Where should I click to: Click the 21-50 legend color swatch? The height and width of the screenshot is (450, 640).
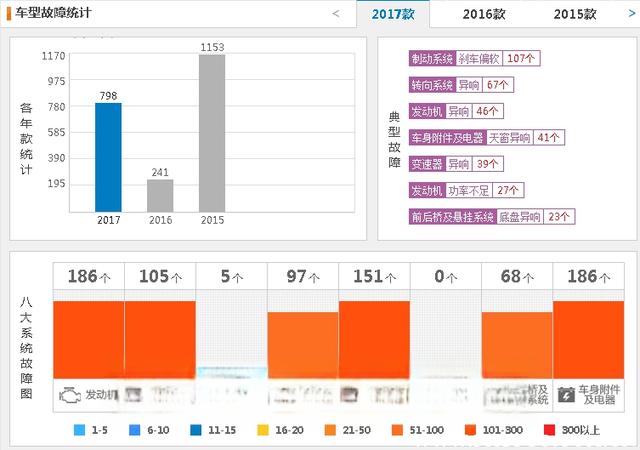click(330, 430)
